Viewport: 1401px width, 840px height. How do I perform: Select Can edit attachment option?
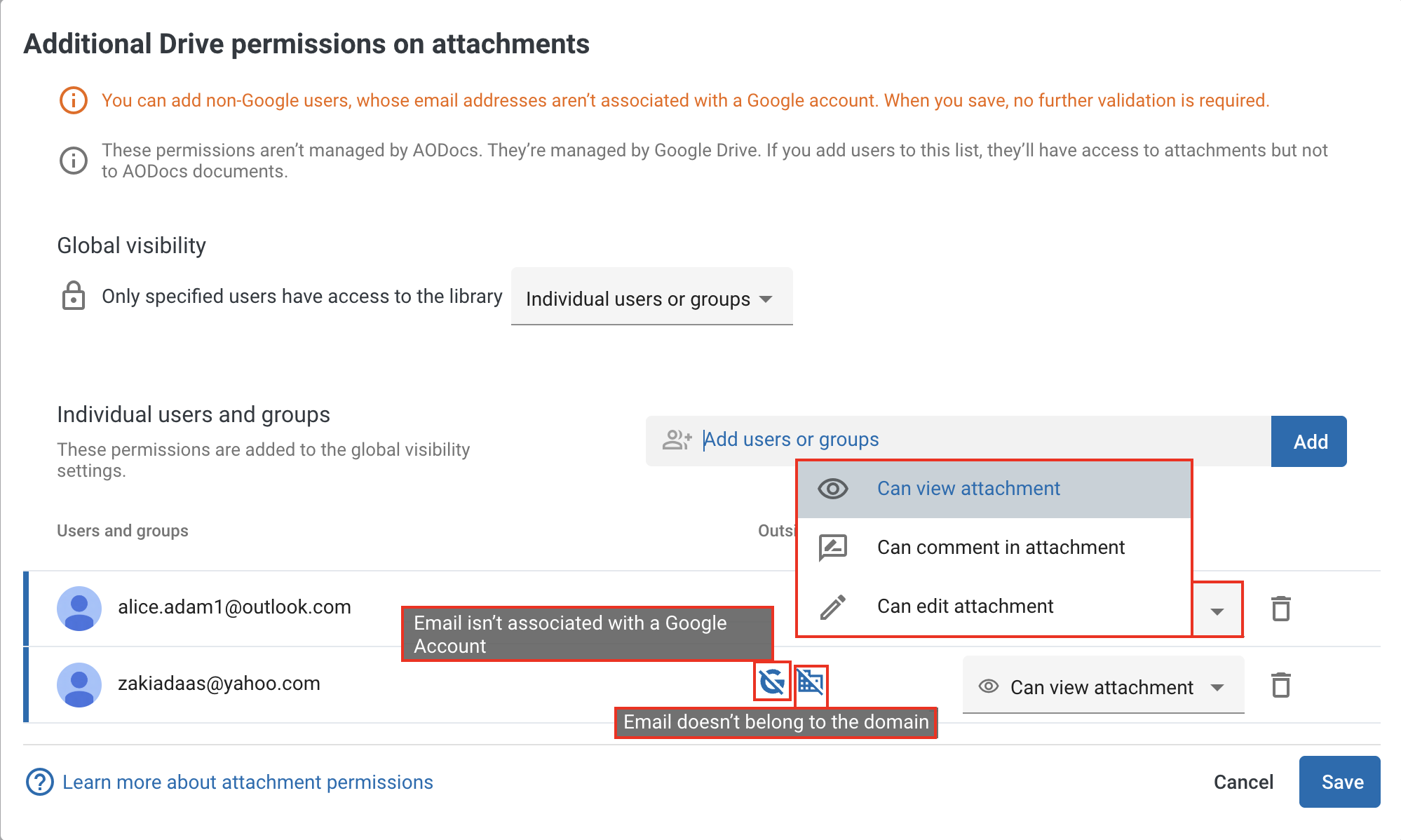(x=994, y=606)
